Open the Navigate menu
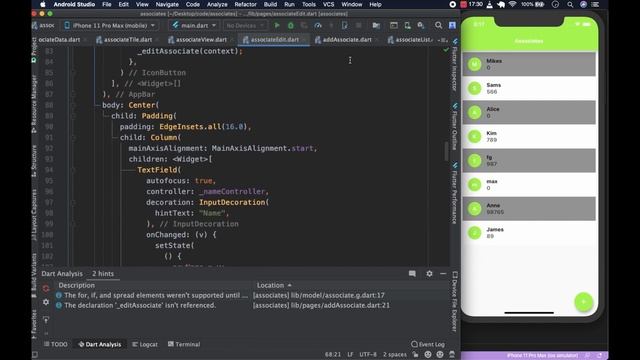Screen dimensions: 640x360 pyautogui.click(x=167, y=4)
